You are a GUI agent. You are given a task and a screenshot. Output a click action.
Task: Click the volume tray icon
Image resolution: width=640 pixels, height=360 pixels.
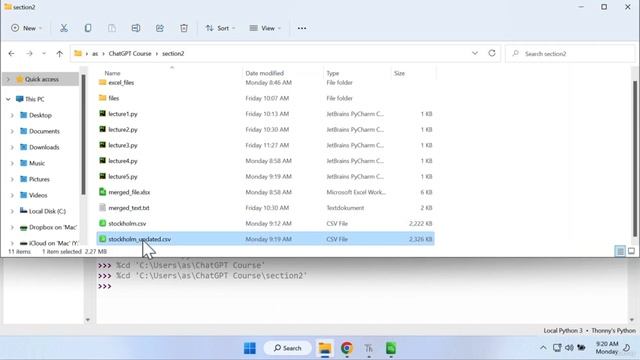[x=569, y=348]
